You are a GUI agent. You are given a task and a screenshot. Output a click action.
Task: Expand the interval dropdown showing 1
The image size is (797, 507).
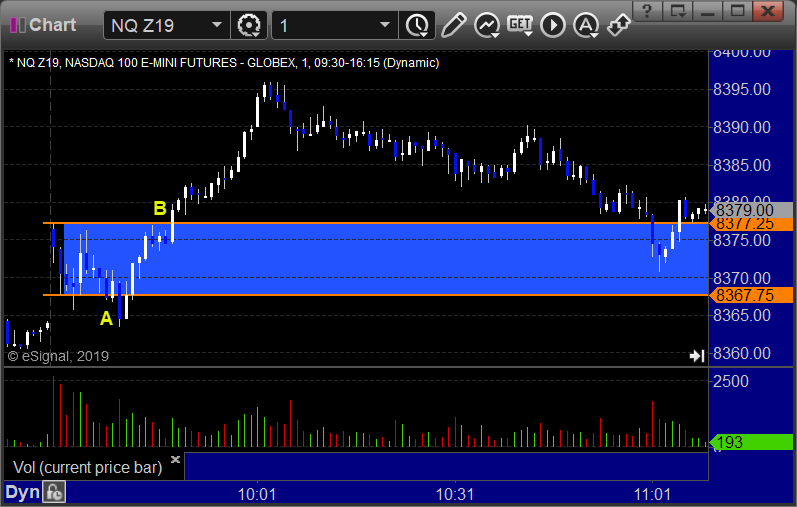coord(334,25)
